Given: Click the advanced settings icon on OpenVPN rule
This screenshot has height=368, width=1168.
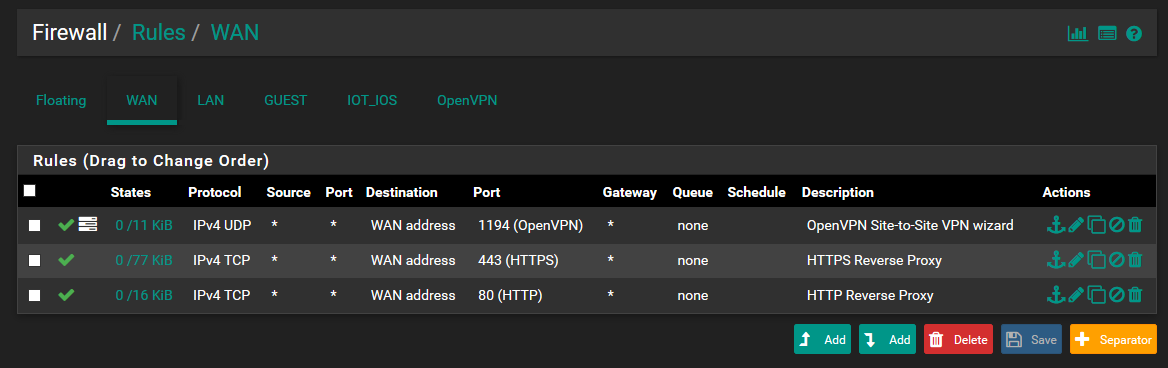Looking at the screenshot, I should 88,224.
